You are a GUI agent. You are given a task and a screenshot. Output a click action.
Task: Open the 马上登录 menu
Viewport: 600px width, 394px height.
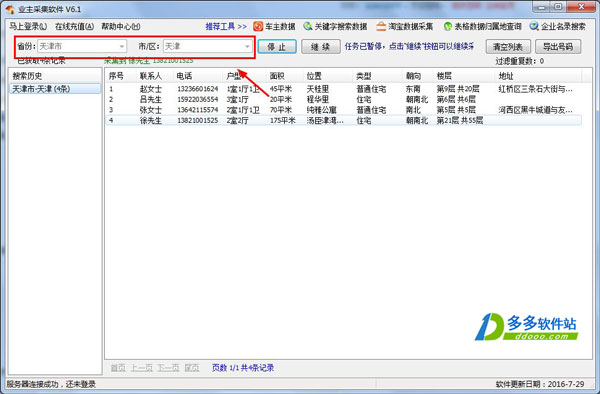pos(28,26)
